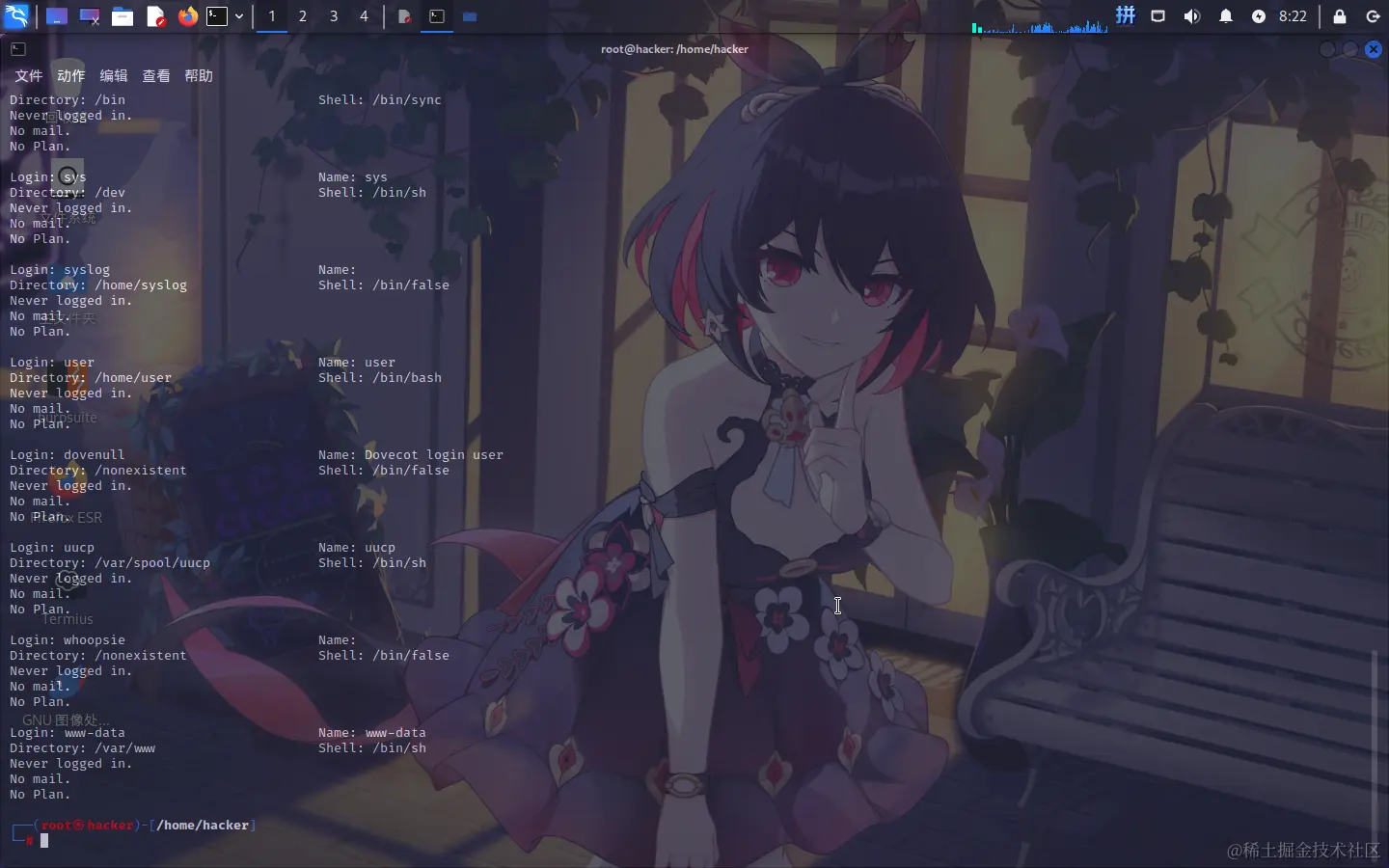The image size is (1389, 868).
Task: Click the text 'Name: www-data'
Action: 372,733
